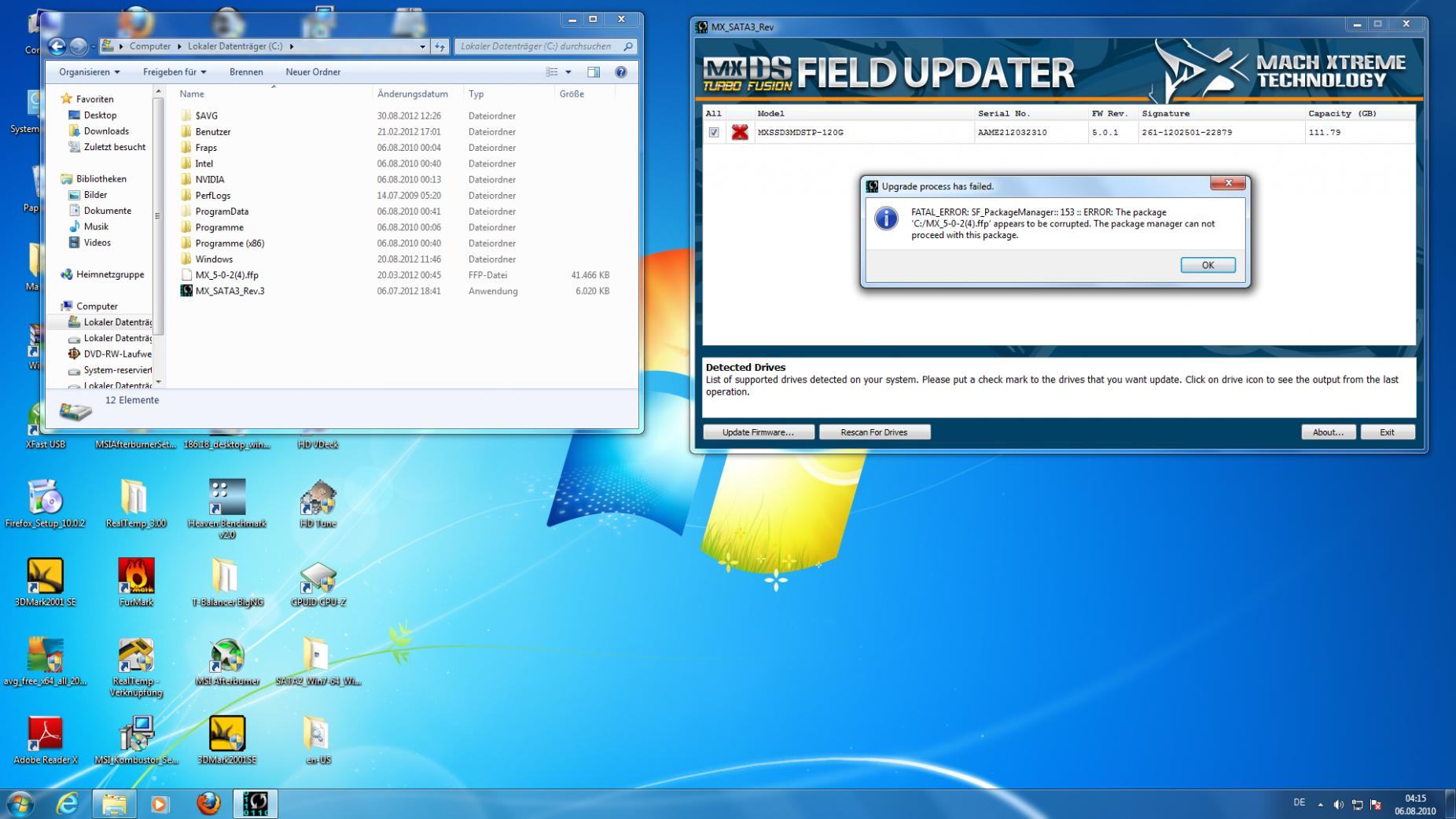Open Heaven Benchmark v2.0 desktop shortcut

click(227, 508)
